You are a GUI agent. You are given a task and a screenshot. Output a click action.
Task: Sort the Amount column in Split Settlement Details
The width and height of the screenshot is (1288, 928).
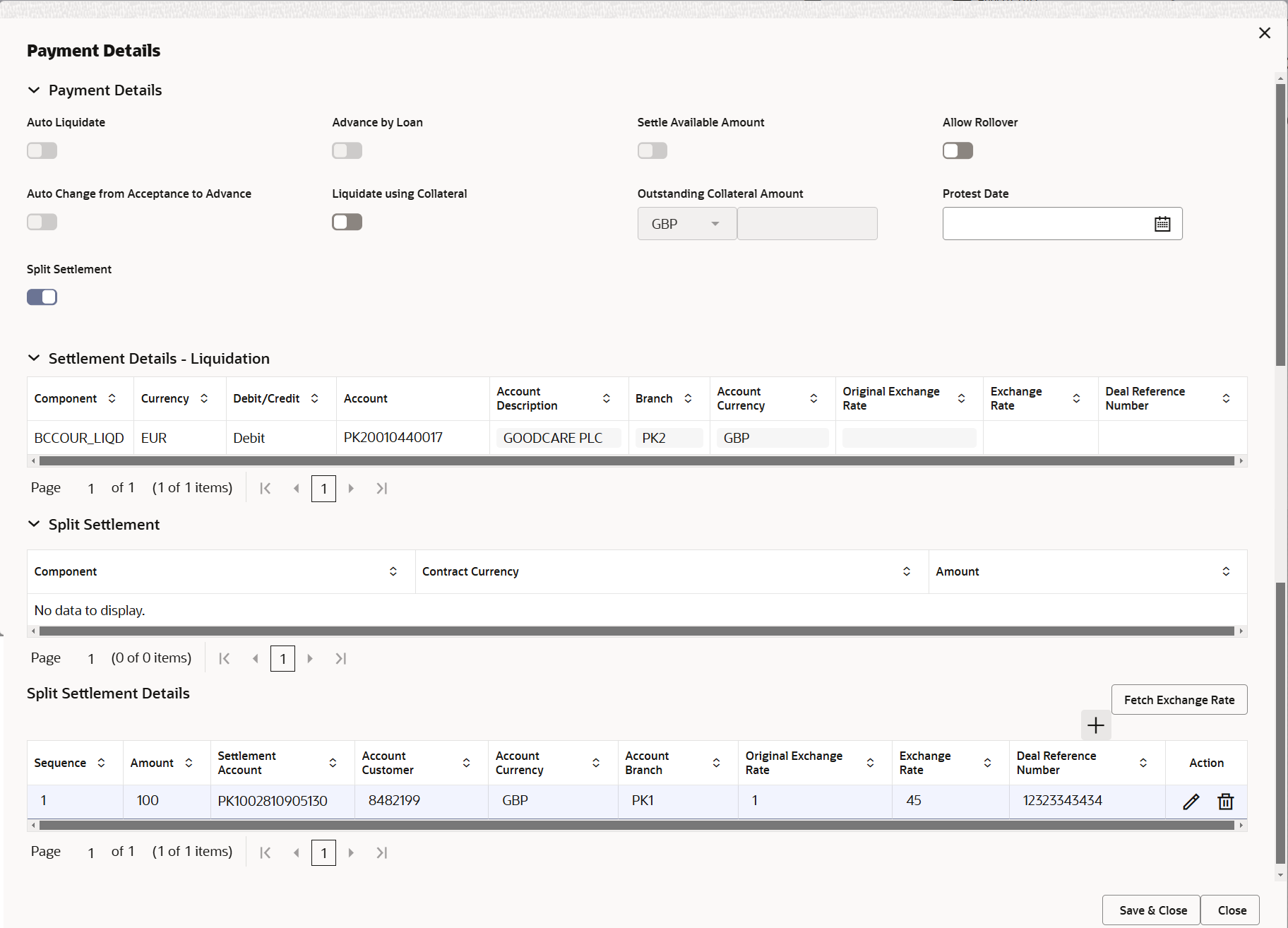(188, 763)
